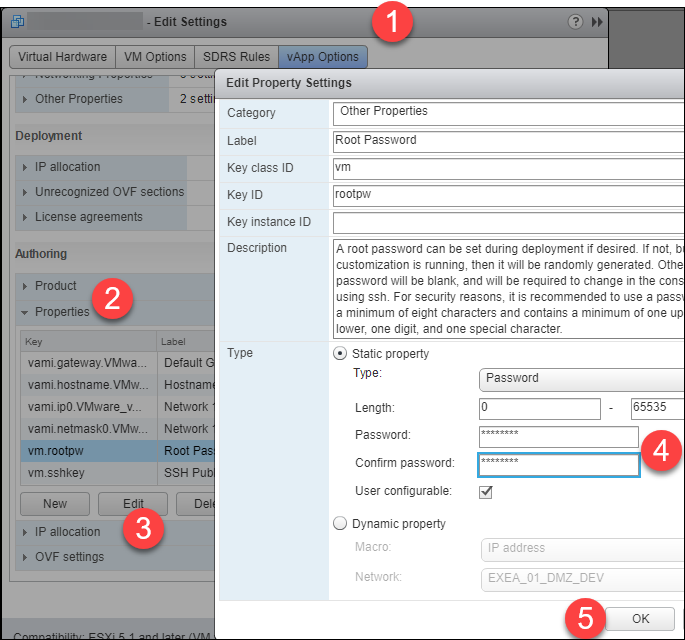Image resolution: width=685 pixels, height=640 pixels.
Task: Open the SDRS Rules tab
Action: (x=235, y=57)
